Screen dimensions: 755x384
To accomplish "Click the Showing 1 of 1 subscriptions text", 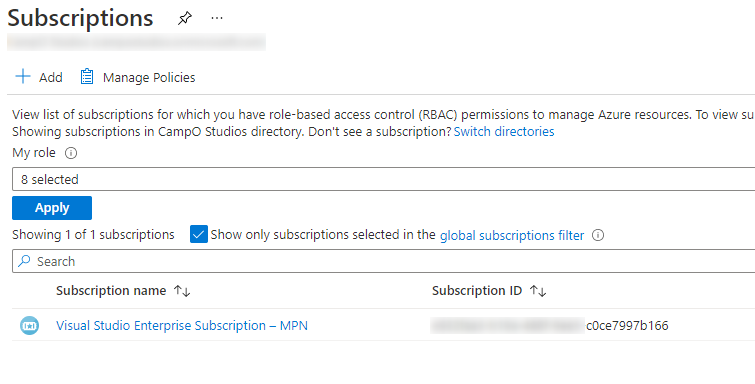I will click(x=93, y=235).
